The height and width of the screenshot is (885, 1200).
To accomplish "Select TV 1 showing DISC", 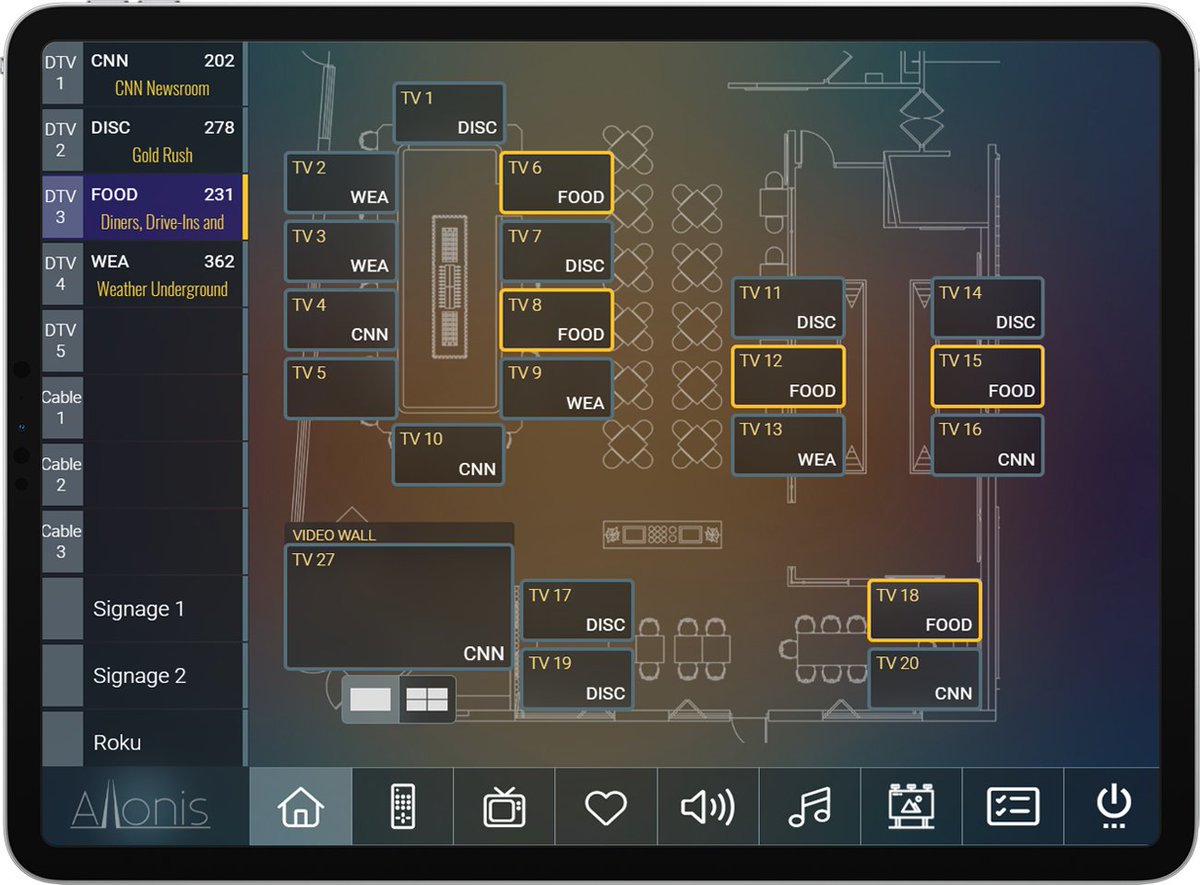I will tap(449, 113).
